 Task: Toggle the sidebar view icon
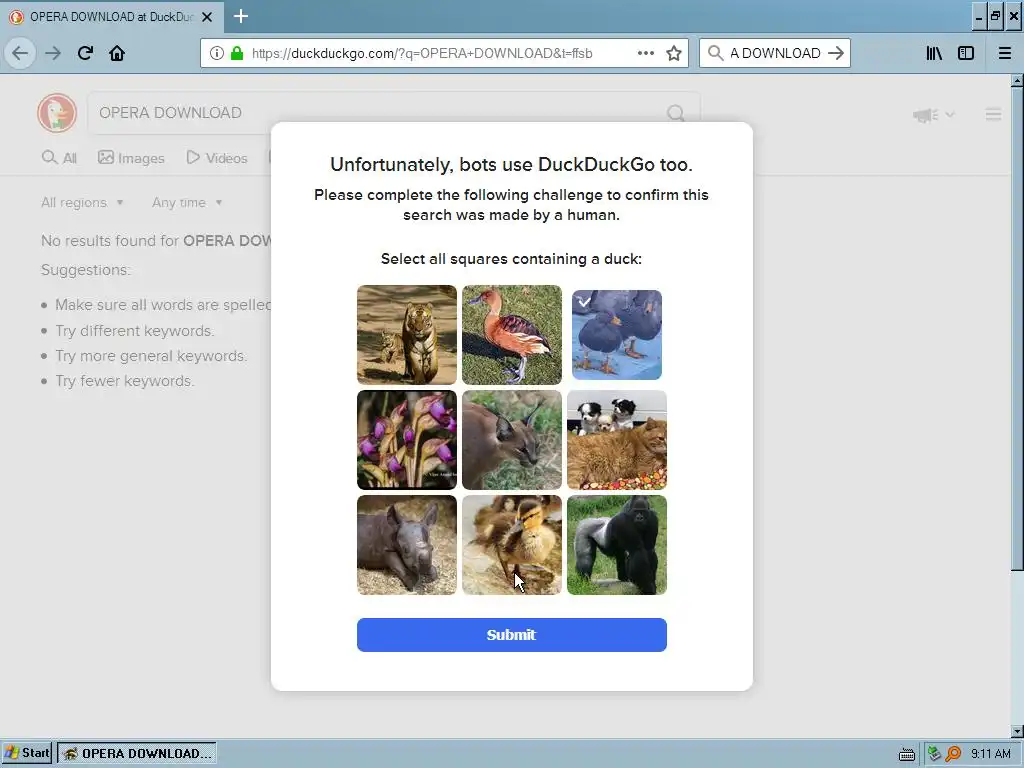[966, 53]
